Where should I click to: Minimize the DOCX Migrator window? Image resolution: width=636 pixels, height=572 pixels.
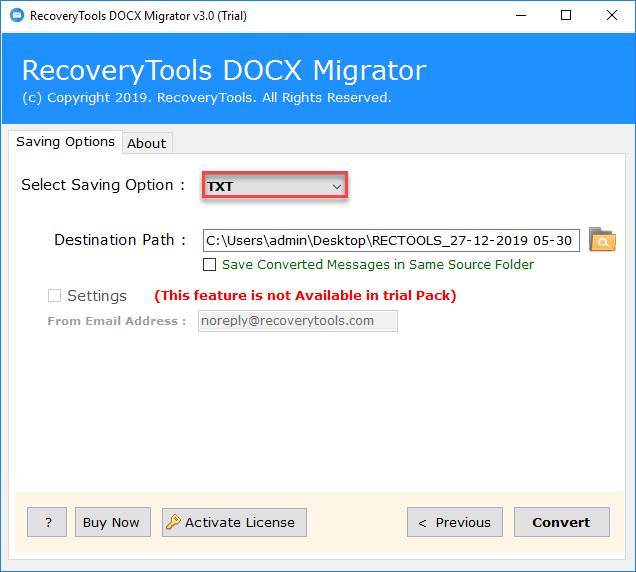pyautogui.click(x=521, y=16)
